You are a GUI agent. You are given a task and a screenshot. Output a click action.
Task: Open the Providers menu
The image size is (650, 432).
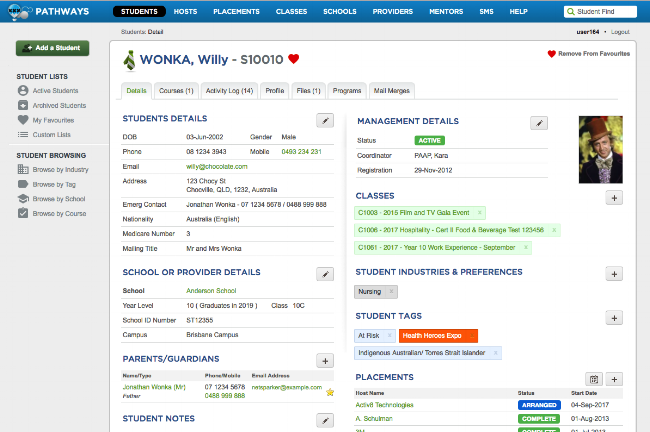pyautogui.click(x=393, y=12)
